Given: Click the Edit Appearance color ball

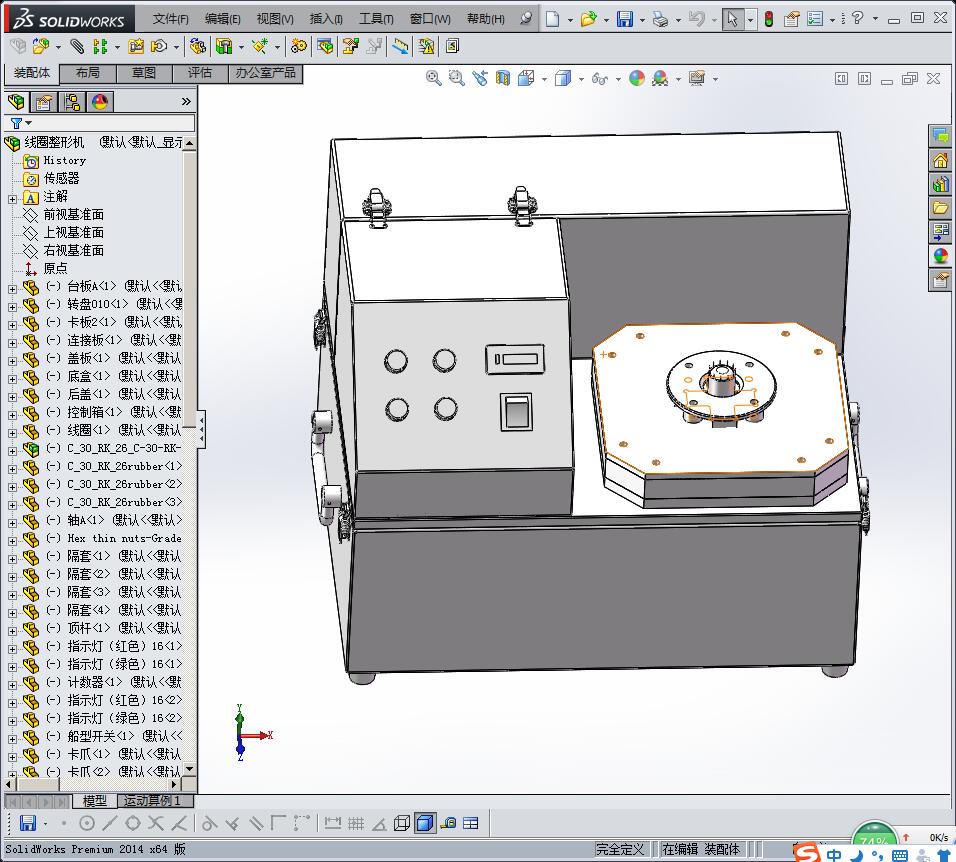Looking at the screenshot, I should pos(637,78).
